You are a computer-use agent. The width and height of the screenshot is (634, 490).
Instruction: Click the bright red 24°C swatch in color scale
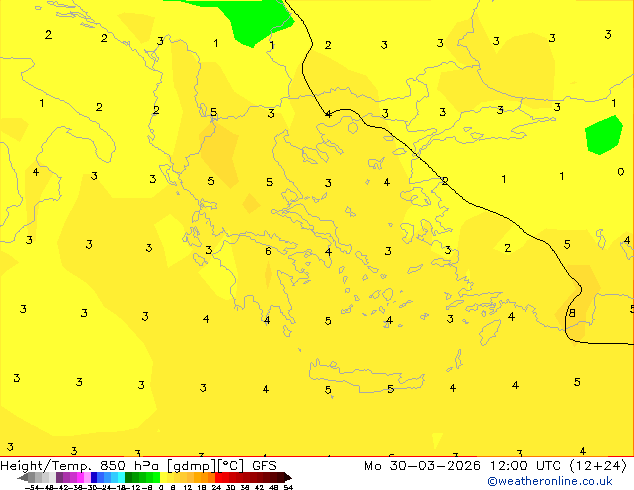click(218, 477)
